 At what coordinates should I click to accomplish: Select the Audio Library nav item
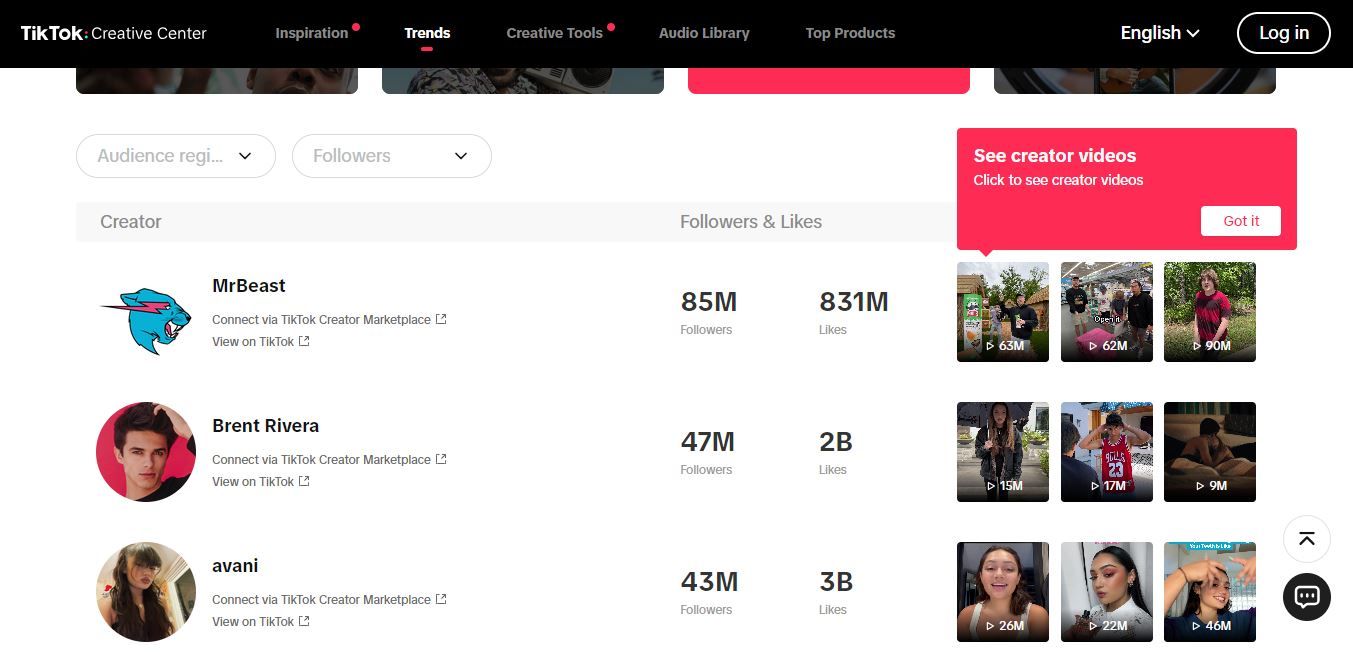tap(704, 32)
